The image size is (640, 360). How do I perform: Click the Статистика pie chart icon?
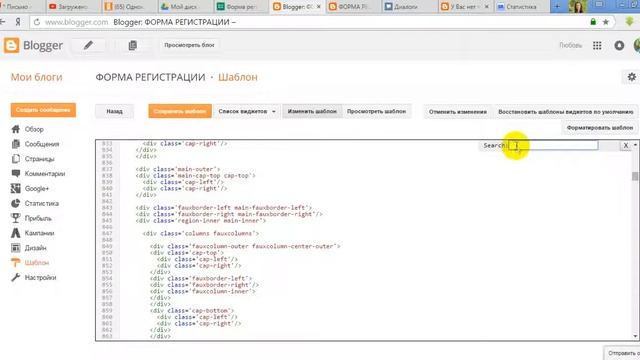point(16,203)
